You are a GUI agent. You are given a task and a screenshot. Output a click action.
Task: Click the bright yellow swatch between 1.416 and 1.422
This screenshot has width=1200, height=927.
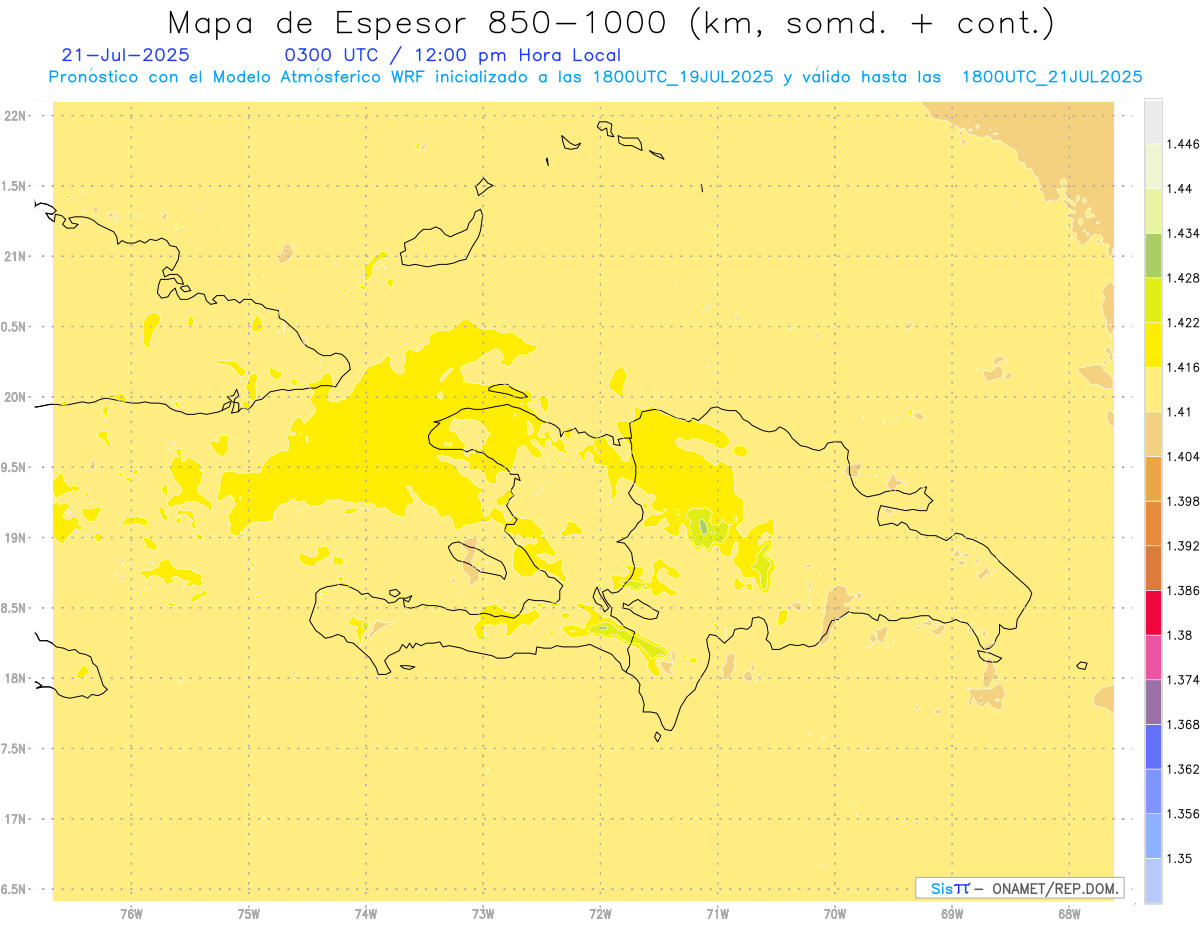[x=1153, y=344]
